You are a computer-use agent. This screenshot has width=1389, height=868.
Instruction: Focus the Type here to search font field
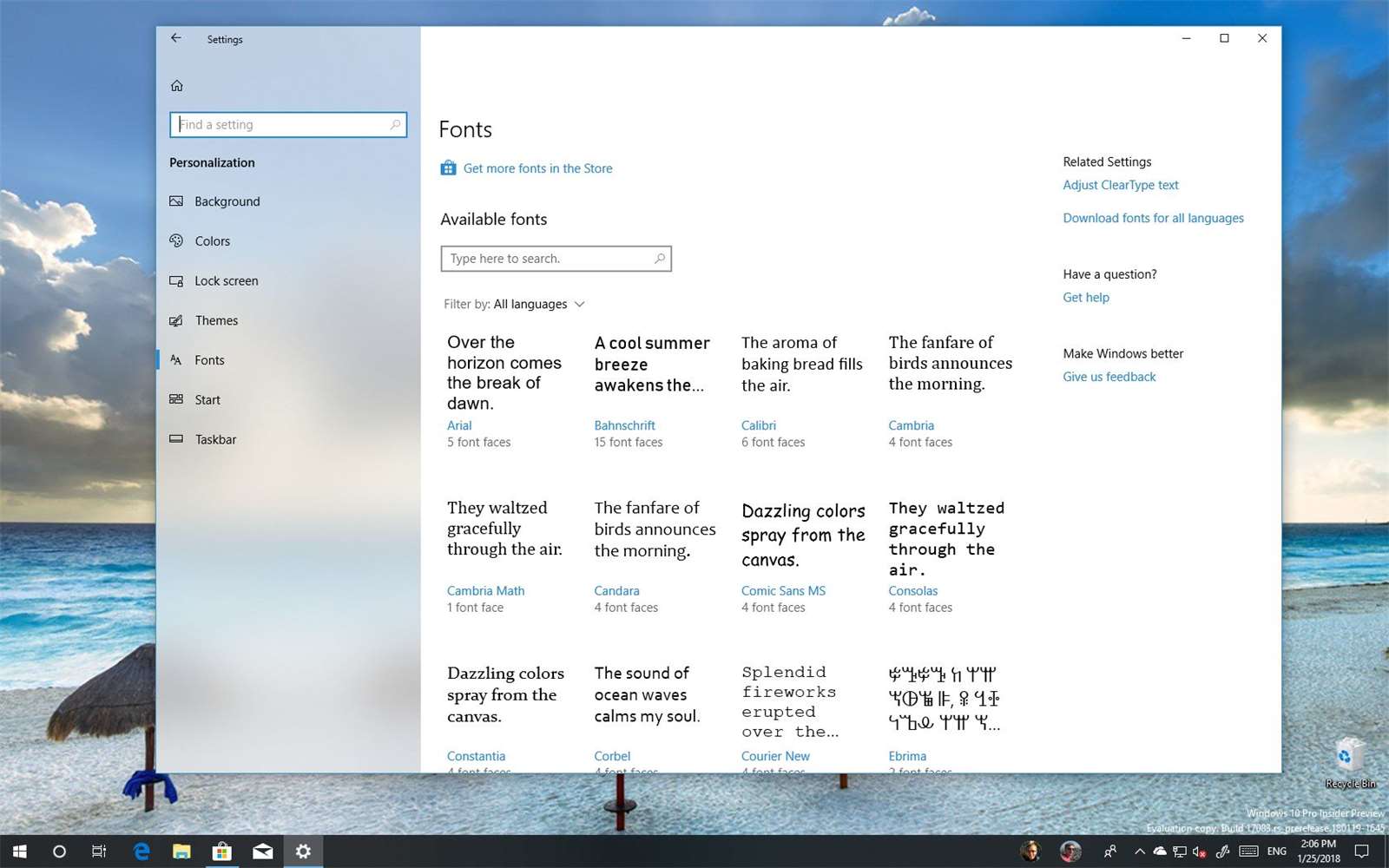(x=556, y=259)
